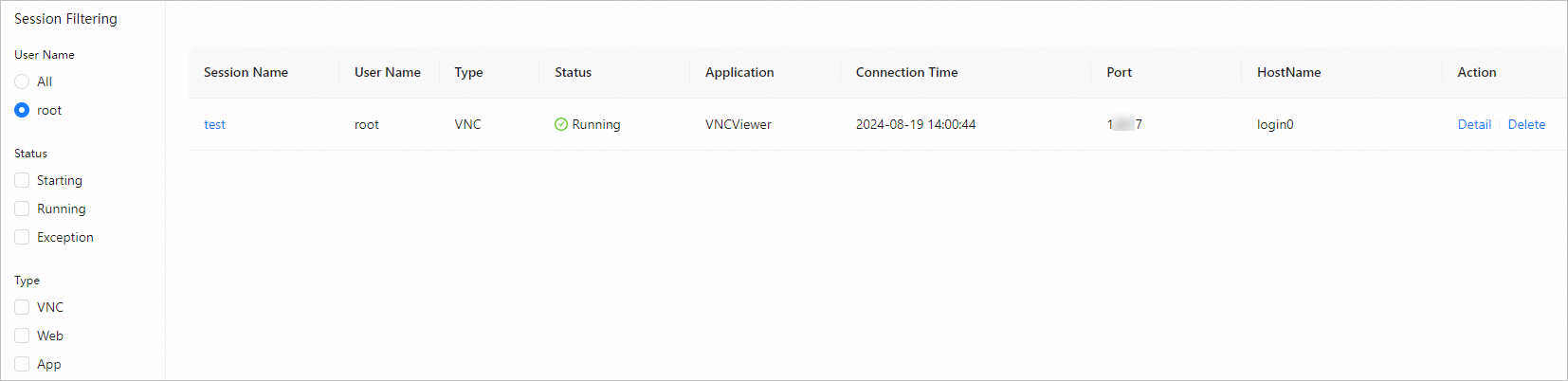The image size is (1568, 381).
Task: Toggle the App type checkbox
Action: click(x=22, y=364)
